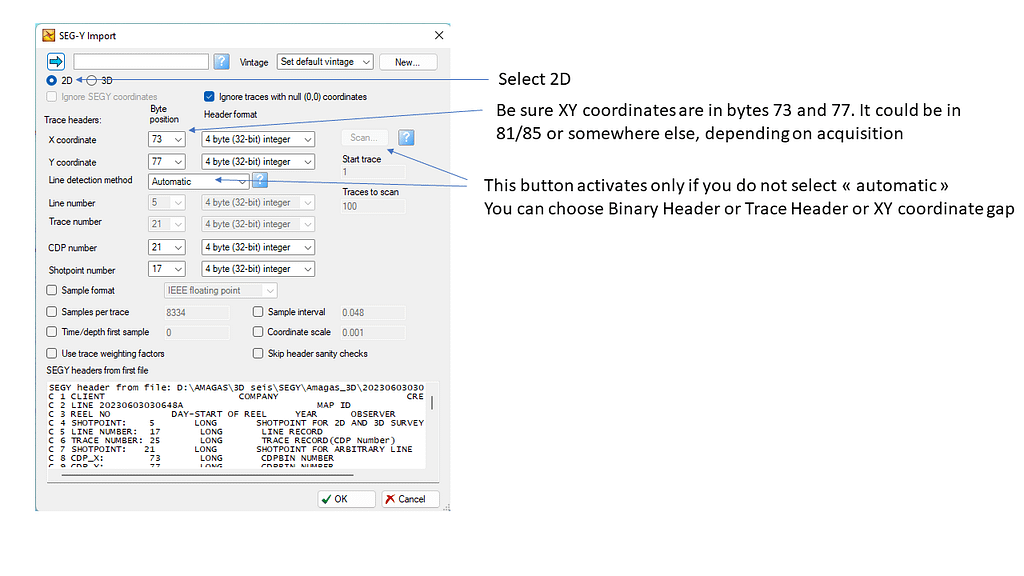This screenshot has width=1024, height=576.
Task: Click the New... vintage button
Action: pos(407,62)
